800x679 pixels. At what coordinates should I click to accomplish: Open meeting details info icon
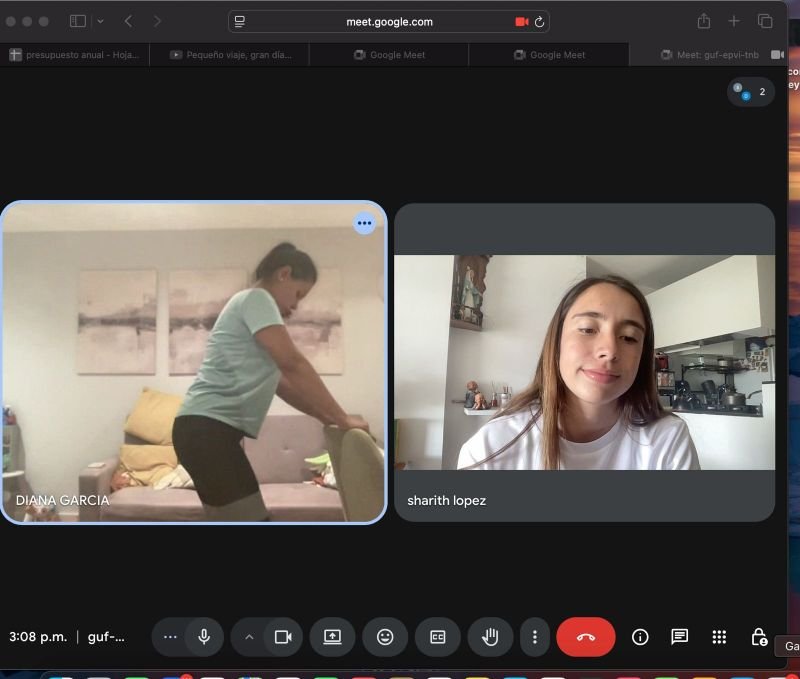click(x=640, y=637)
